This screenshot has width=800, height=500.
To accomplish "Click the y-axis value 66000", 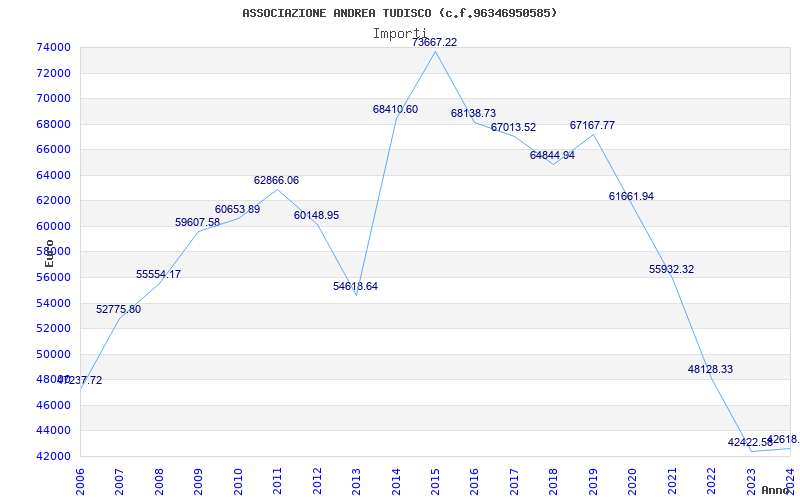I will click(x=53, y=149).
